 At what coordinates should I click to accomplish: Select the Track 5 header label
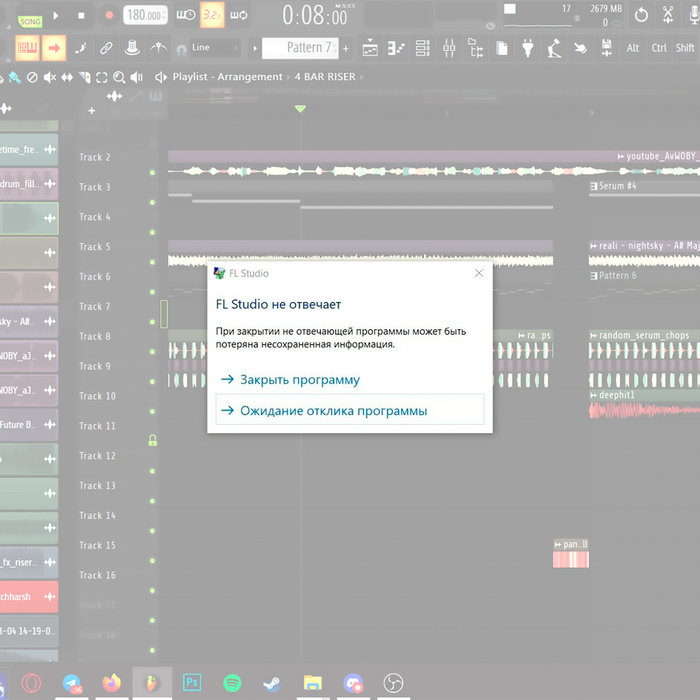coord(95,247)
